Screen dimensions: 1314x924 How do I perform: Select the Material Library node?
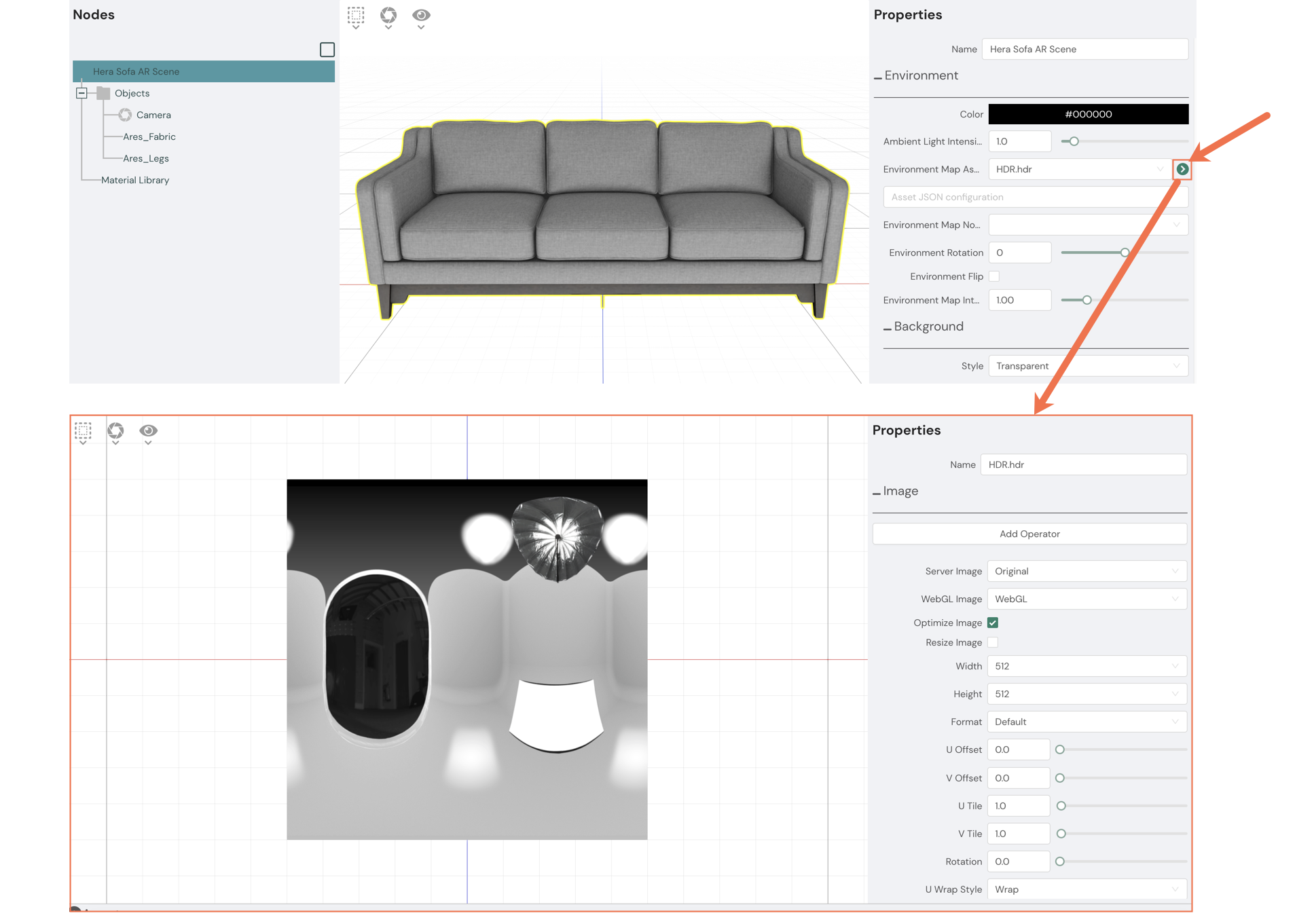135,180
